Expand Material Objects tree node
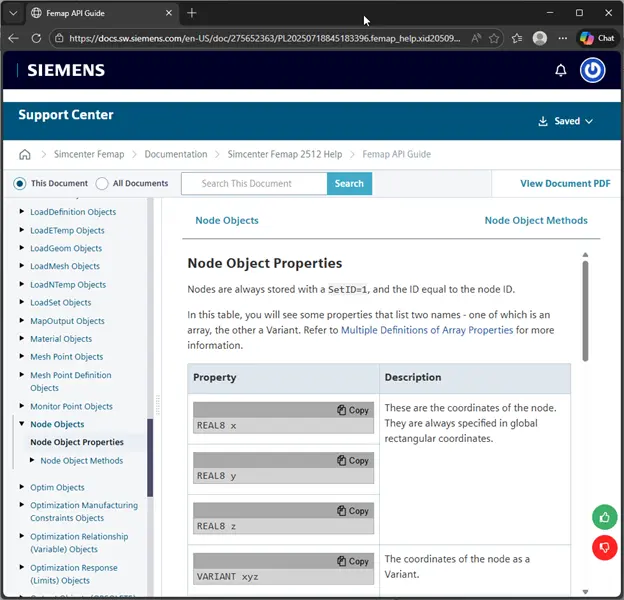This screenshot has width=624, height=600. 22,338
